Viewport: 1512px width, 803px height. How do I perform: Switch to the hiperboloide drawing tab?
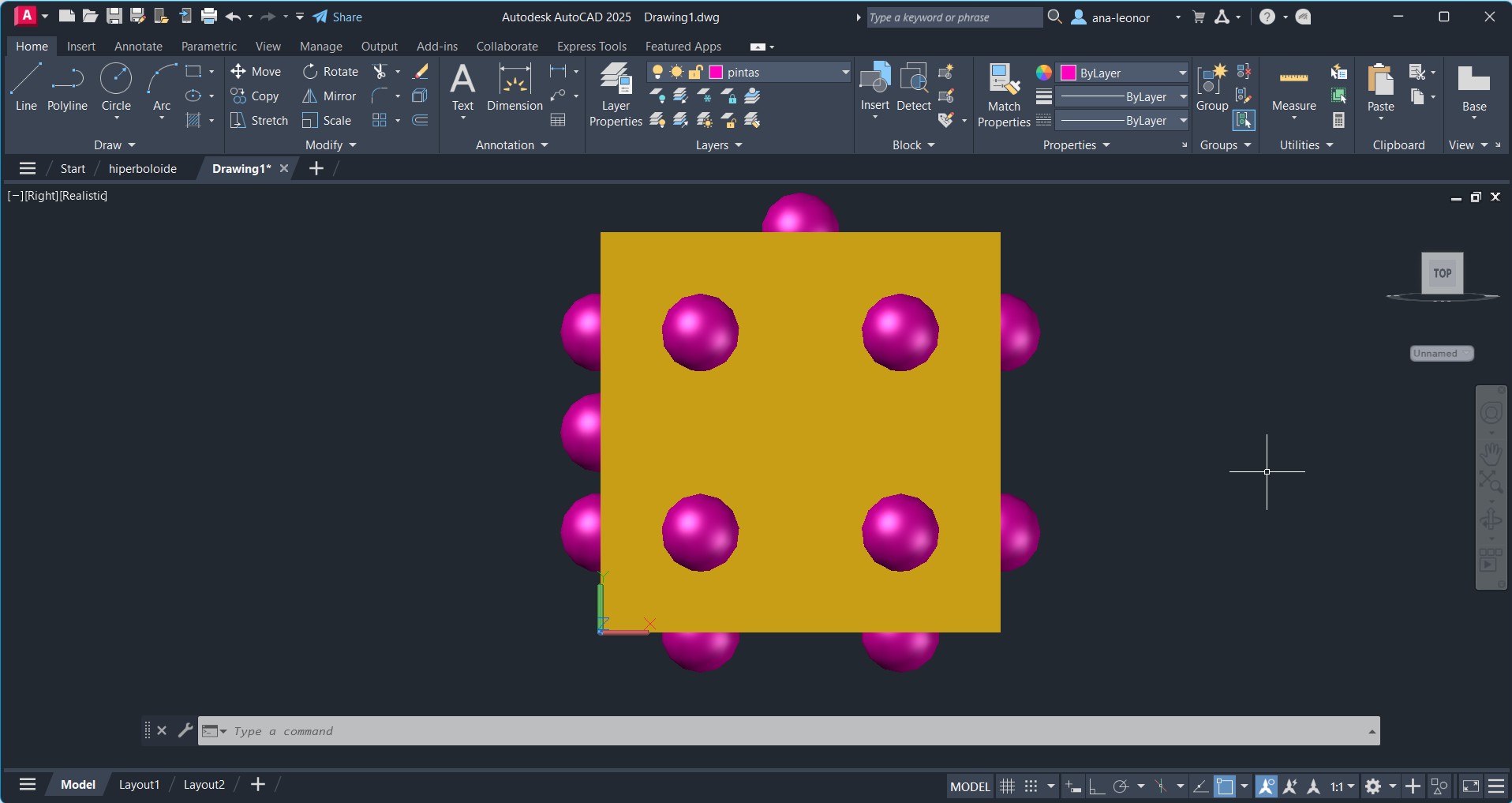click(143, 169)
